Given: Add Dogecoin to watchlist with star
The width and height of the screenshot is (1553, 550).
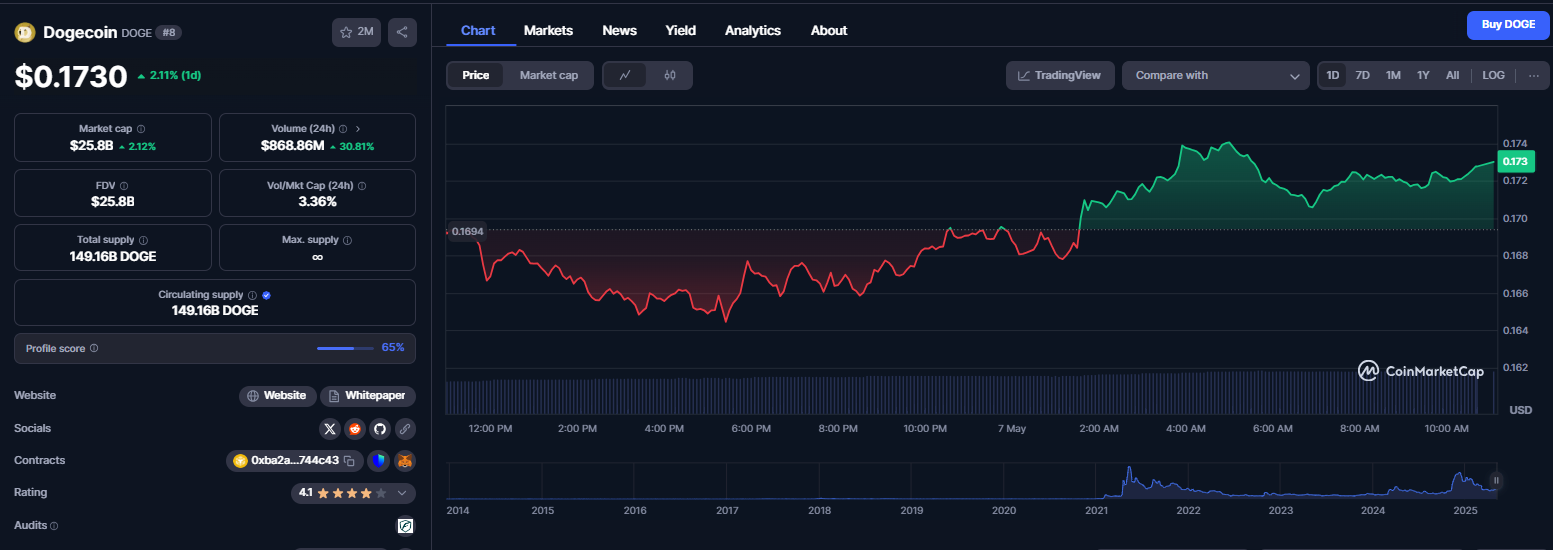Looking at the screenshot, I should (x=356, y=32).
